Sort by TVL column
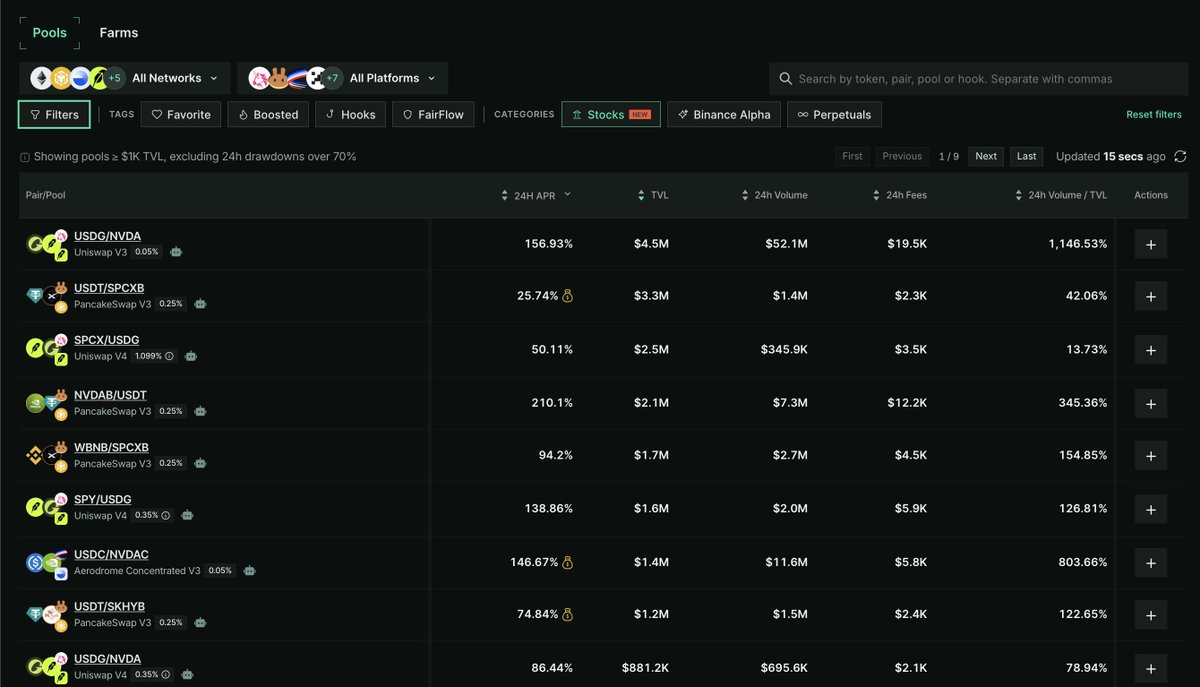Image resolution: width=1200 pixels, height=687 pixels. point(652,196)
